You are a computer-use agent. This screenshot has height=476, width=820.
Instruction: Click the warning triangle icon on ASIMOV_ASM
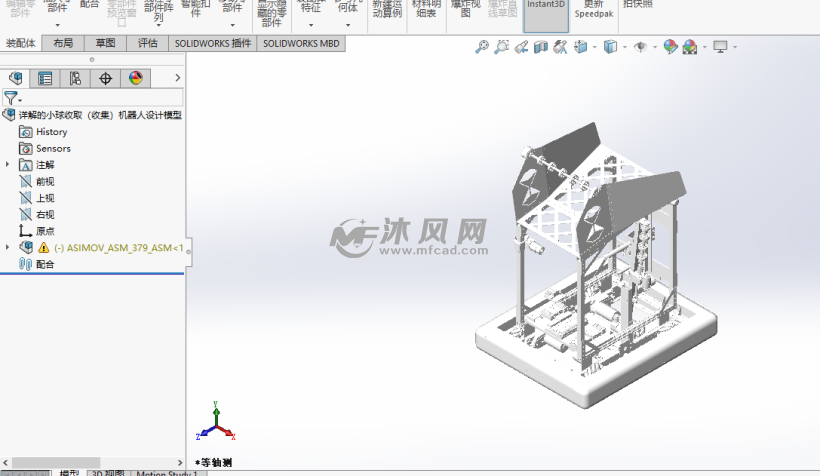pos(43,248)
